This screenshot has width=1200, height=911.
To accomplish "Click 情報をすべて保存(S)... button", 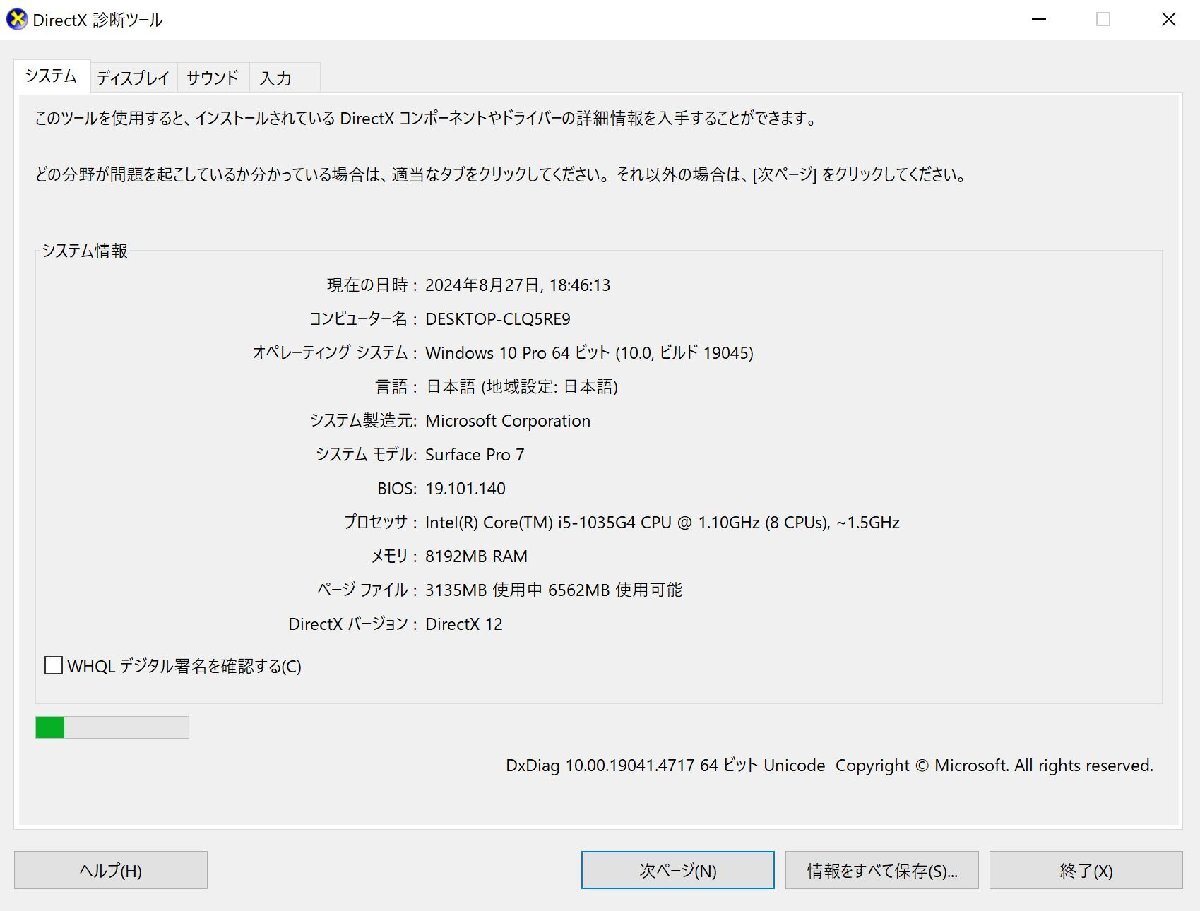I will 883,870.
